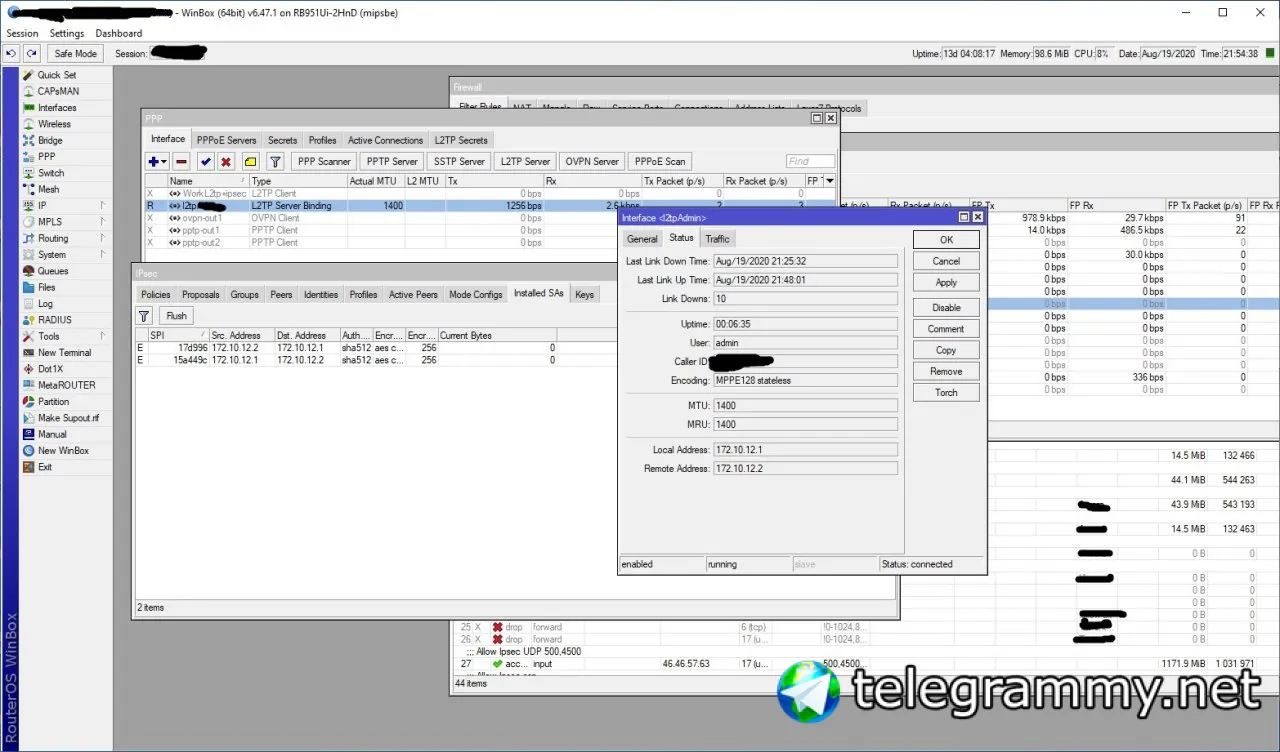Click Torch in the Interface dialog
Image resolution: width=1280 pixels, height=752 pixels.
pyautogui.click(x=946, y=393)
